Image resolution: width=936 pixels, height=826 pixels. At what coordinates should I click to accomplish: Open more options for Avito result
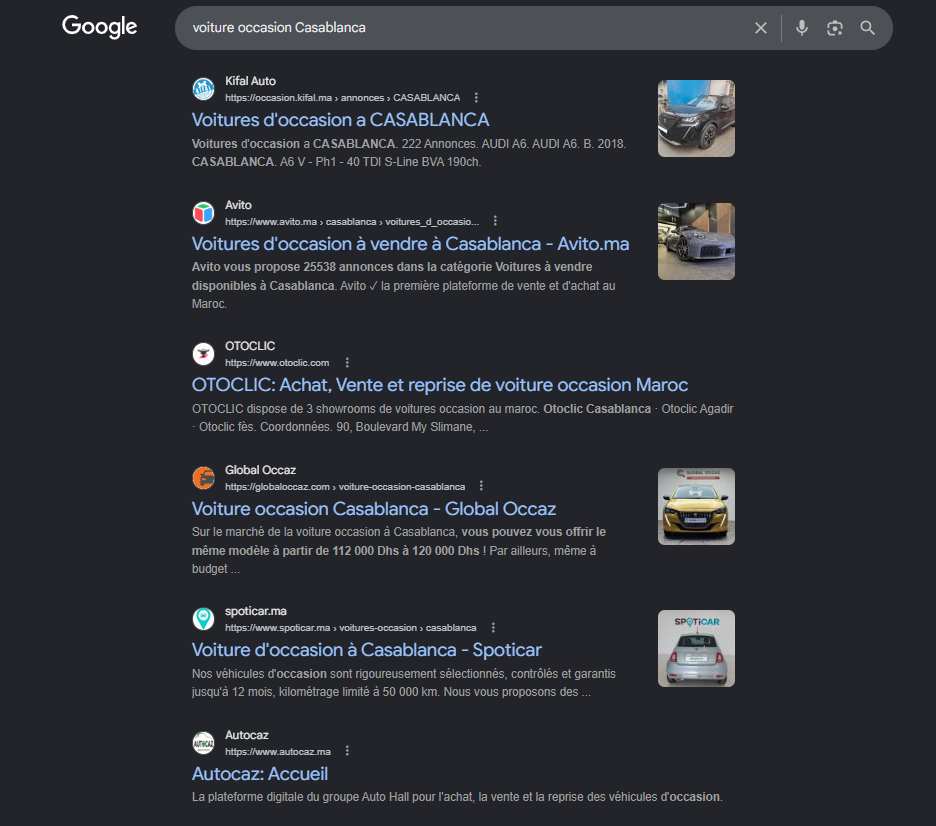(495, 221)
